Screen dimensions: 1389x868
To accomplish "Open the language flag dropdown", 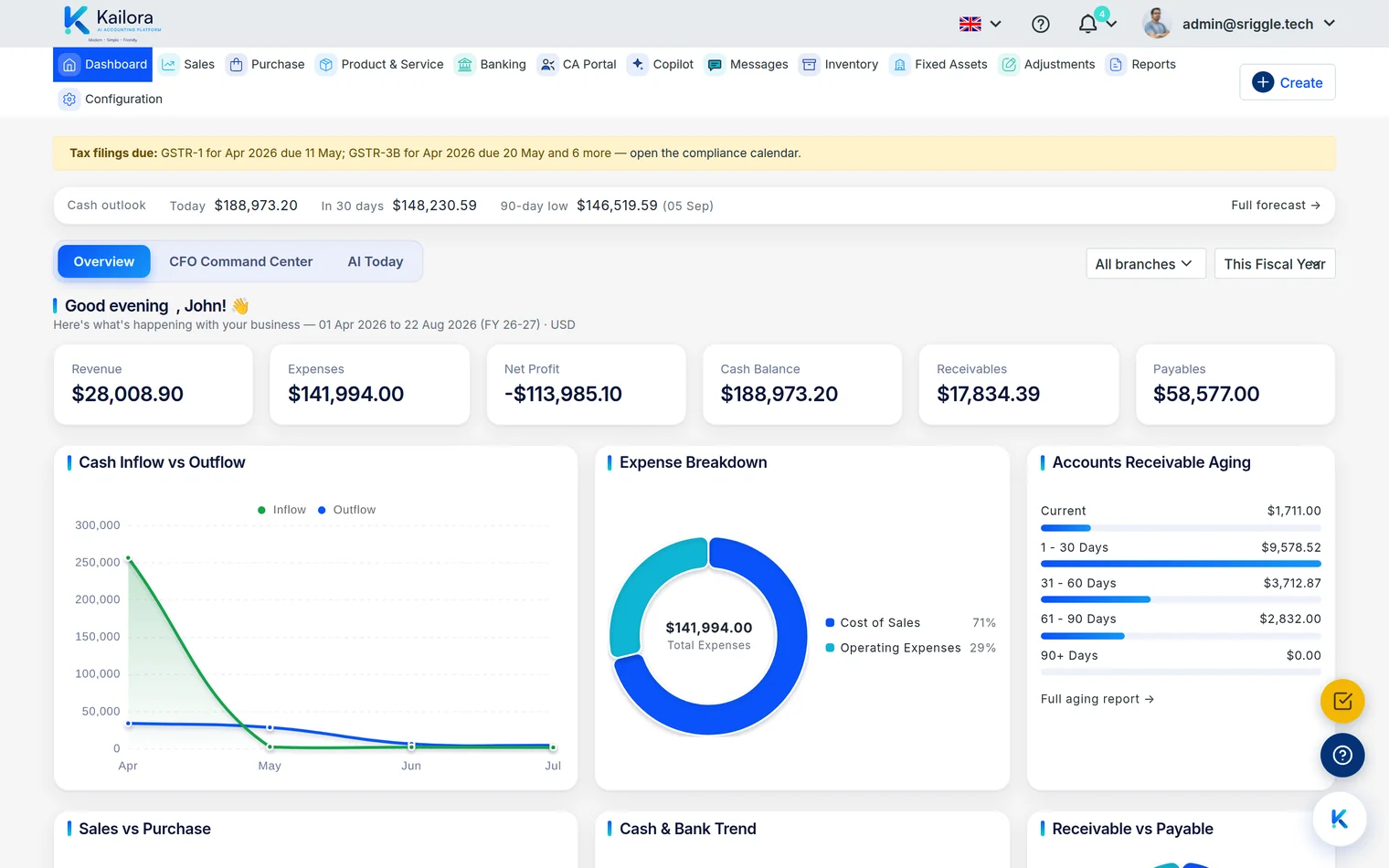I will click(981, 24).
